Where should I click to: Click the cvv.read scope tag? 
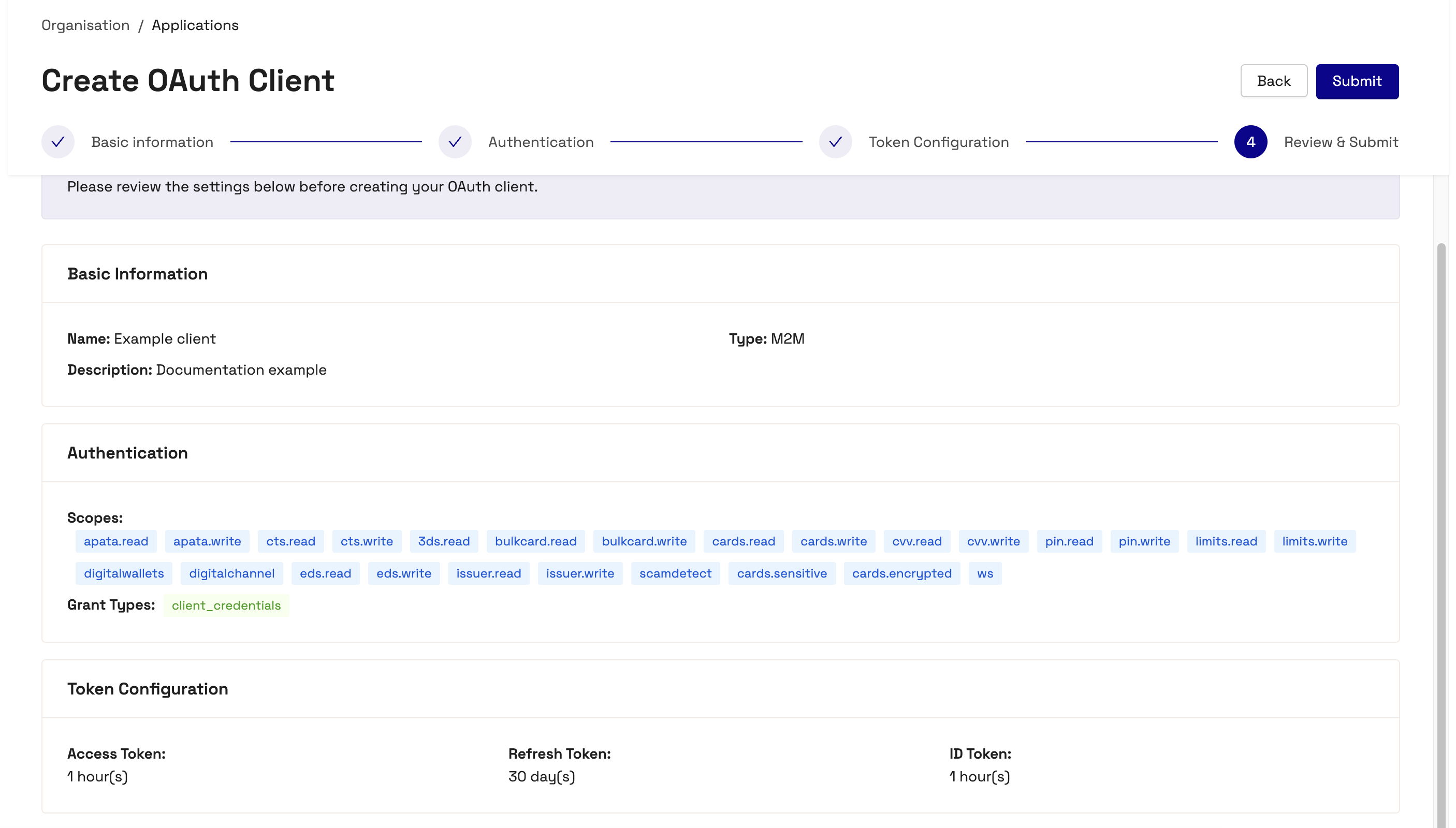click(916, 541)
